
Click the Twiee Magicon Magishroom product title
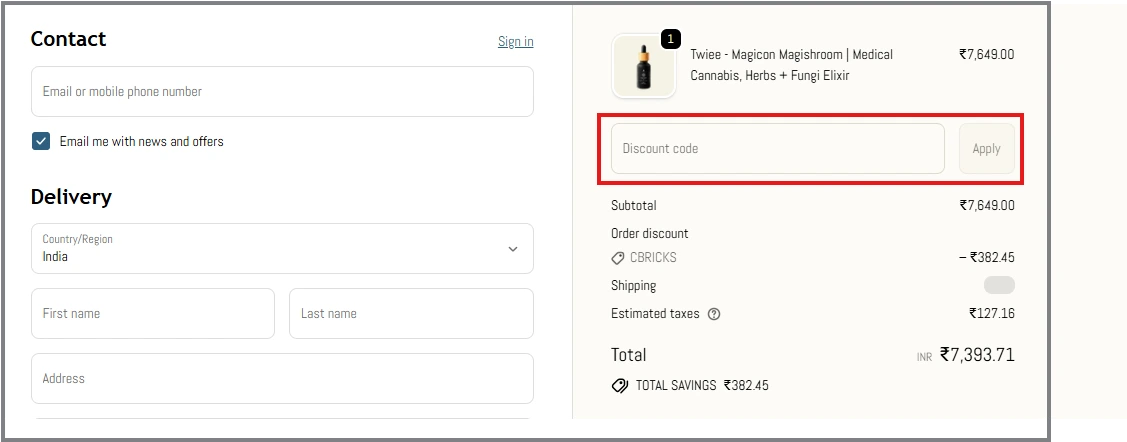791,65
